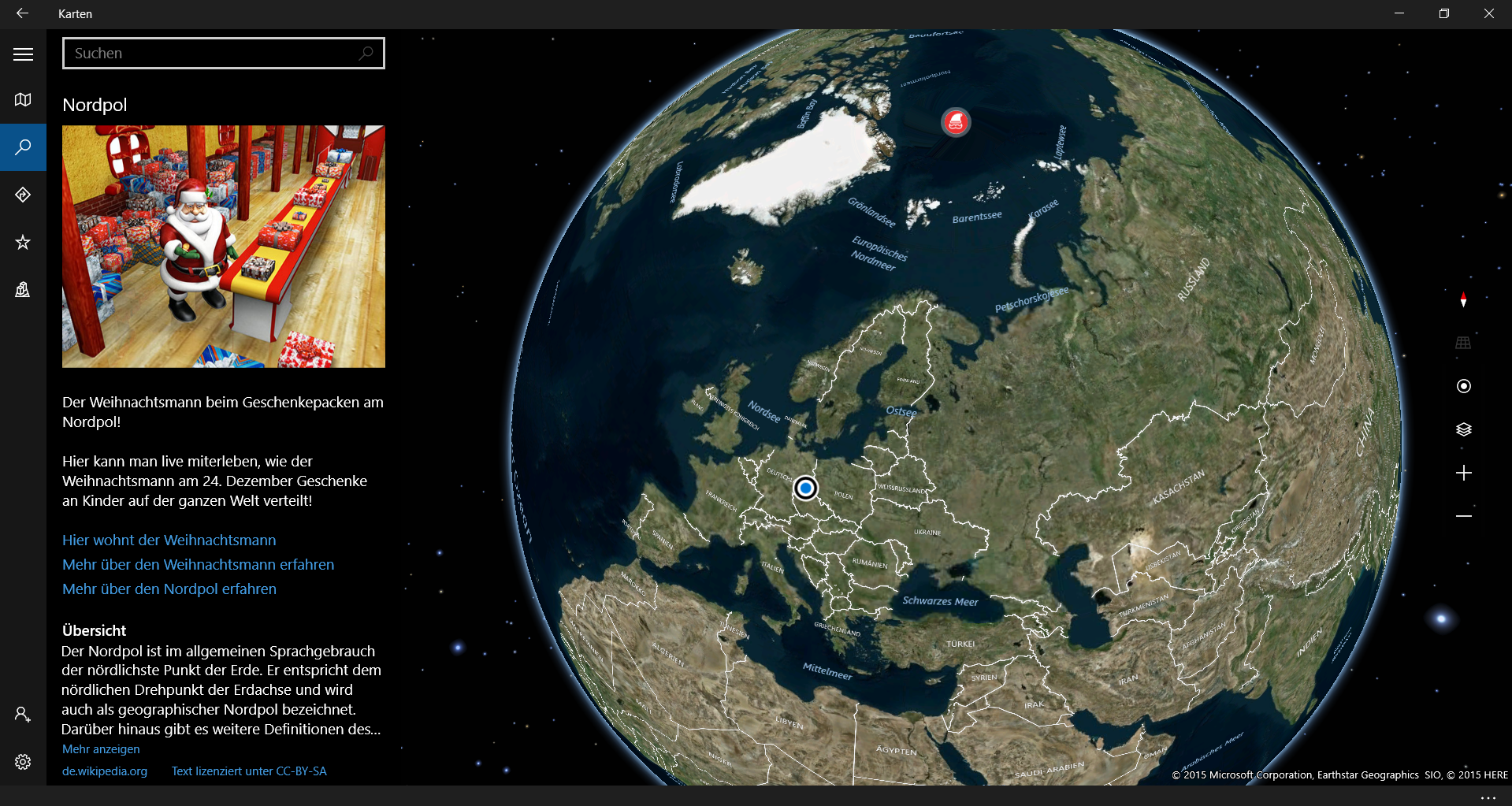Click the UKRAINE country label

point(927,533)
